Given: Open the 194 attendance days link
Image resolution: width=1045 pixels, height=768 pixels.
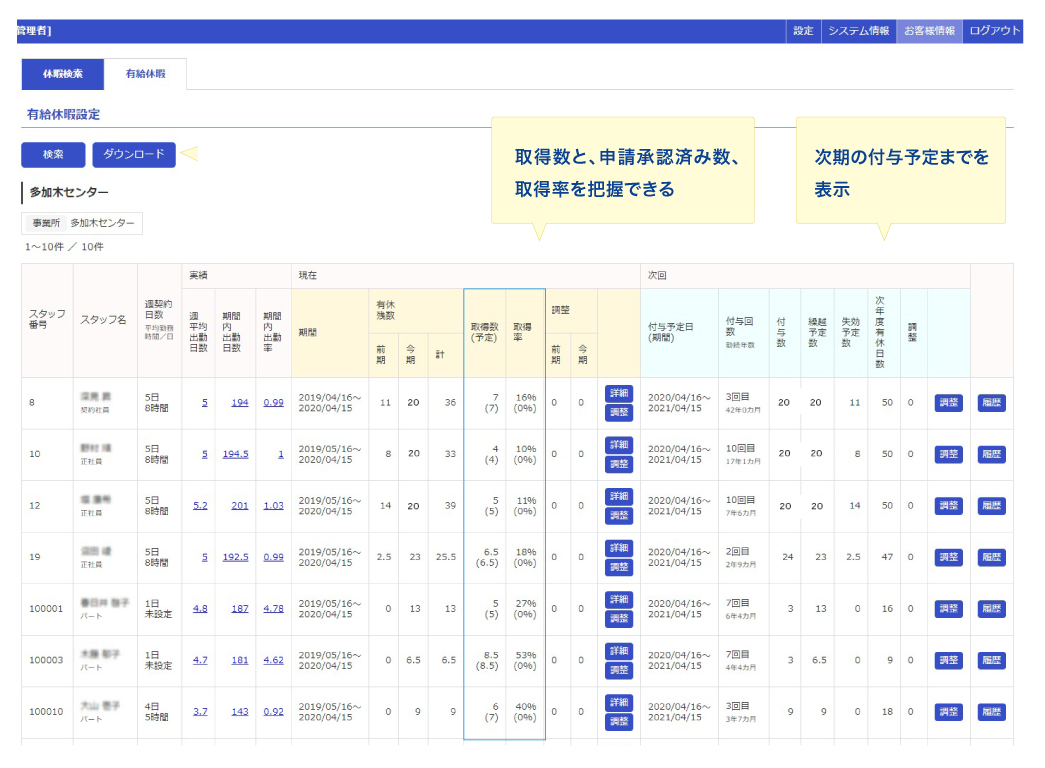Looking at the screenshot, I should tap(240, 403).
